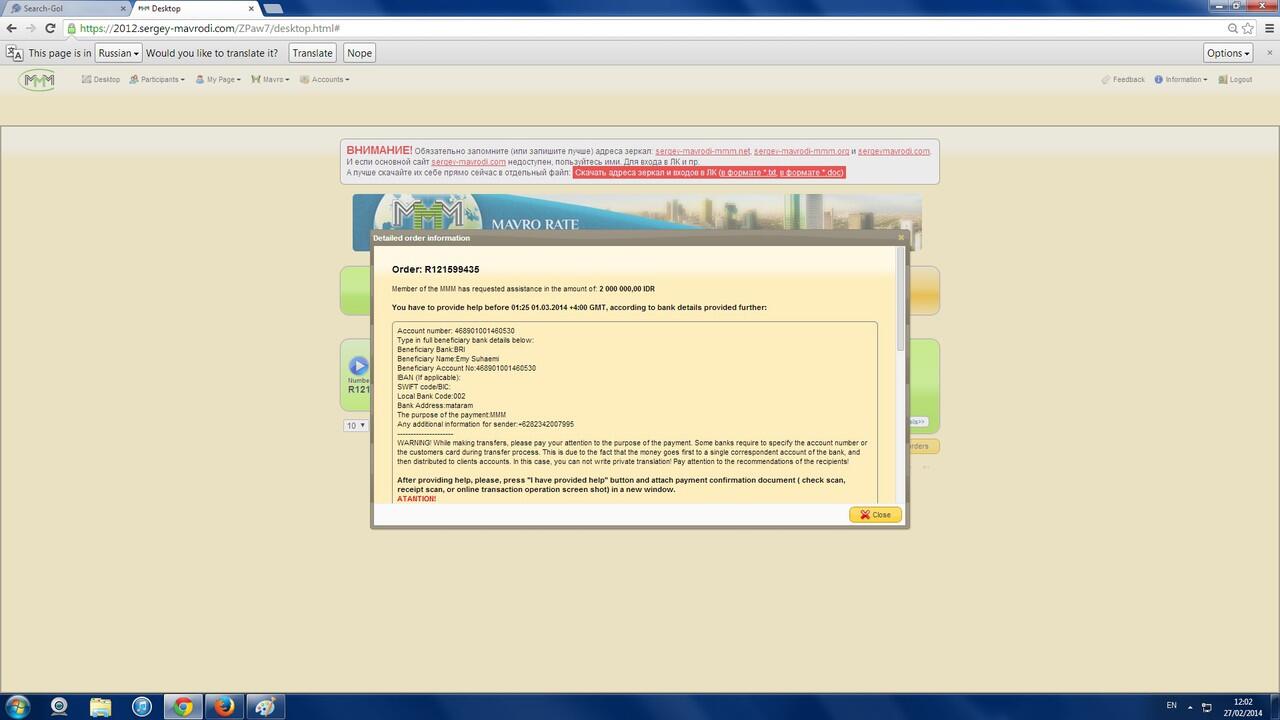Image resolution: width=1280 pixels, height=720 pixels.
Task: Open the sergey-mavrodi-mmm.net mirror link
Action: (702, 151)
